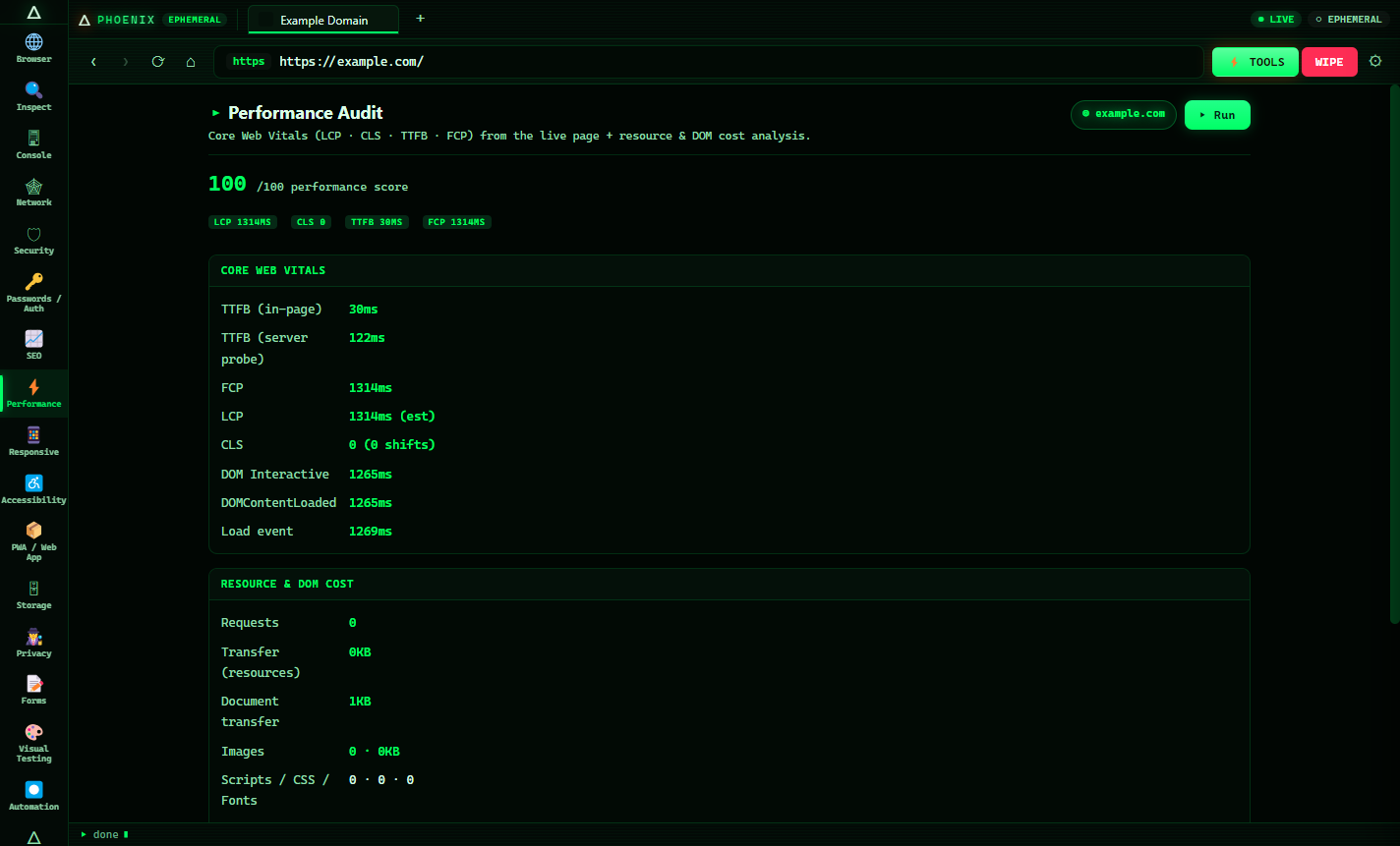The image size is (1400, 846).
Task: Switch to the Network tool
Action: (x=33, y=192)
